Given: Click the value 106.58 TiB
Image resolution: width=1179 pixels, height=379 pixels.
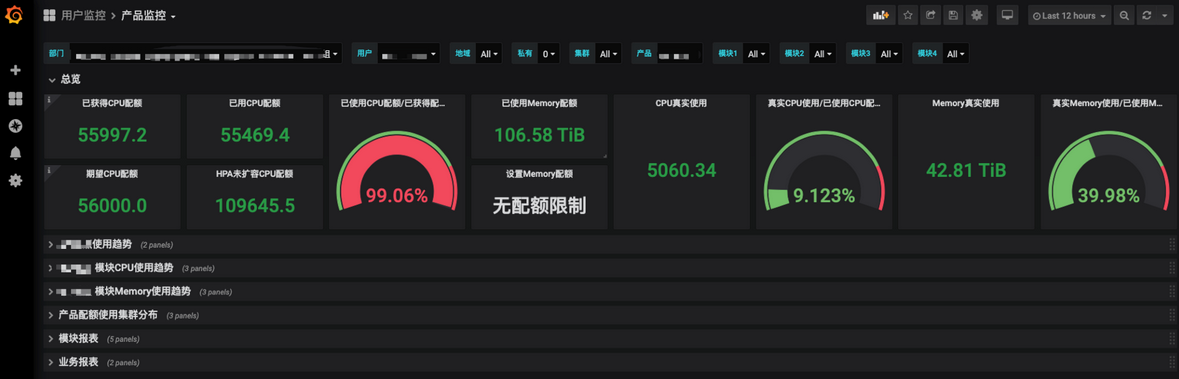Looking at the screenshot, I should 539,135.
